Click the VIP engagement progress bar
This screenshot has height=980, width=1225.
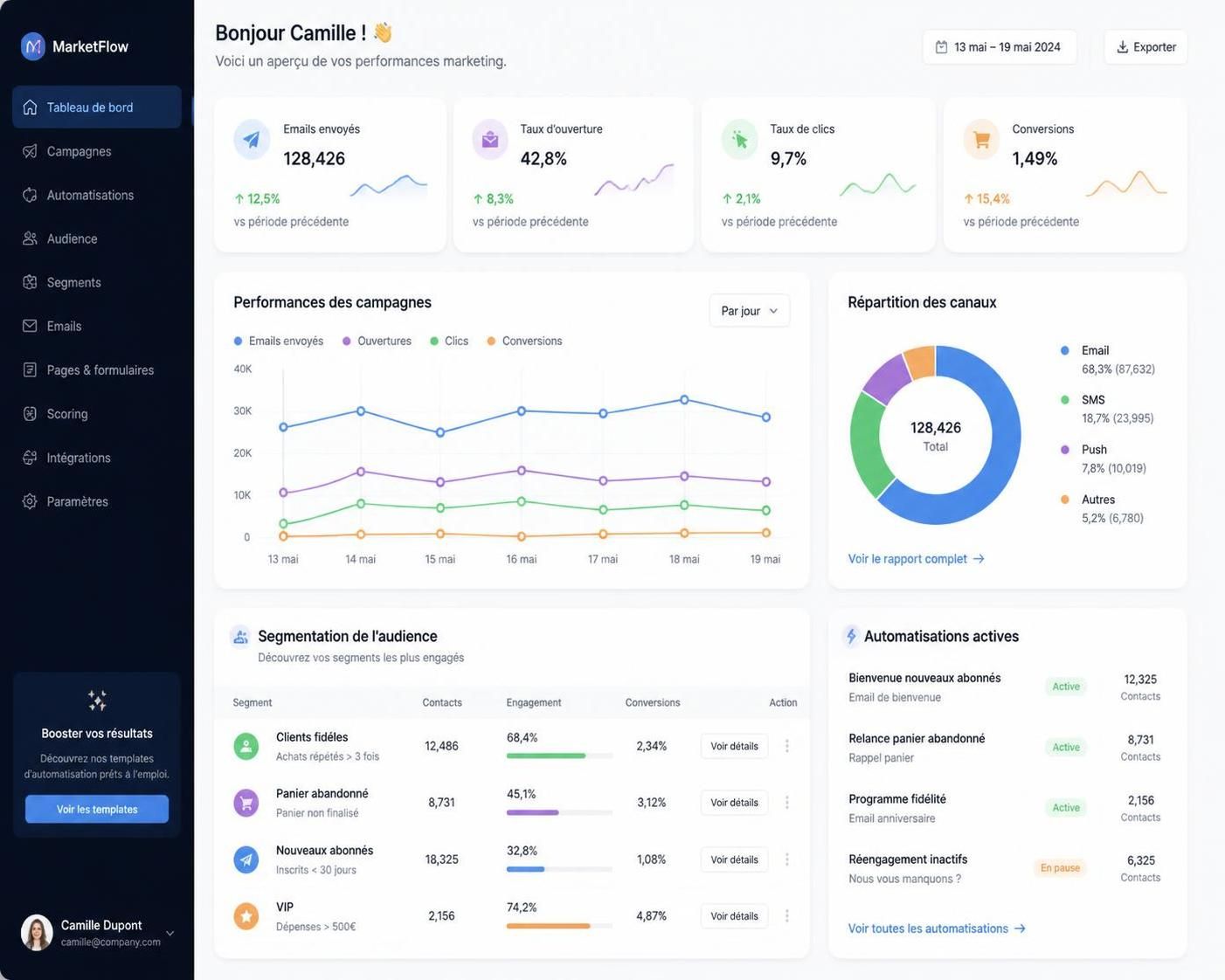(x=559, y=926)
